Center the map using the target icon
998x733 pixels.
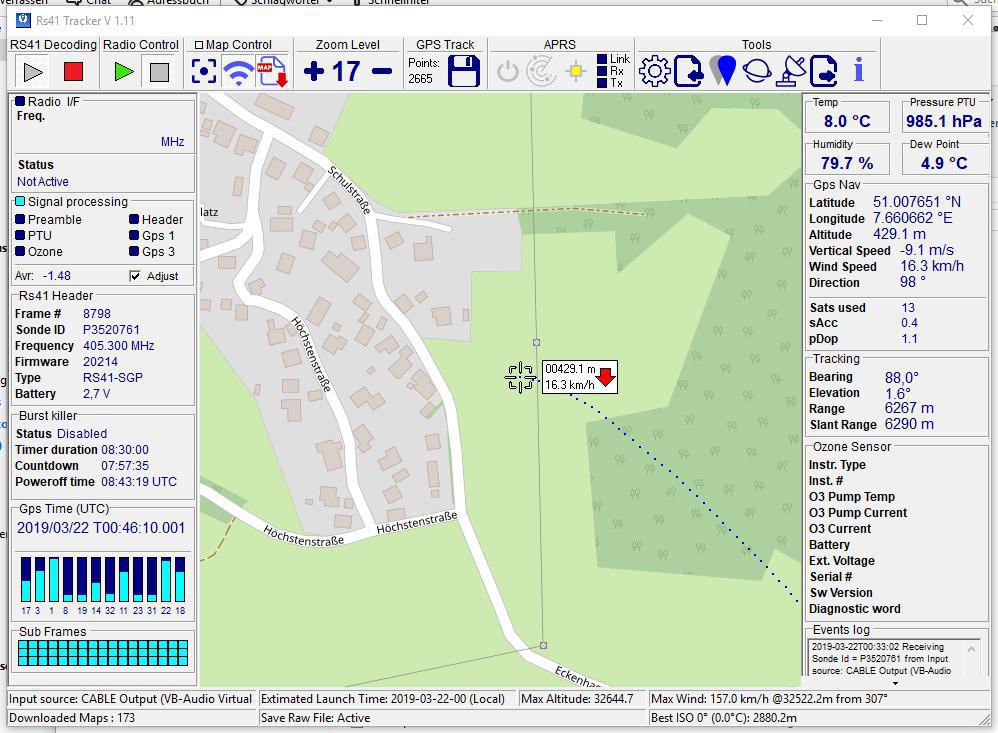204,72
